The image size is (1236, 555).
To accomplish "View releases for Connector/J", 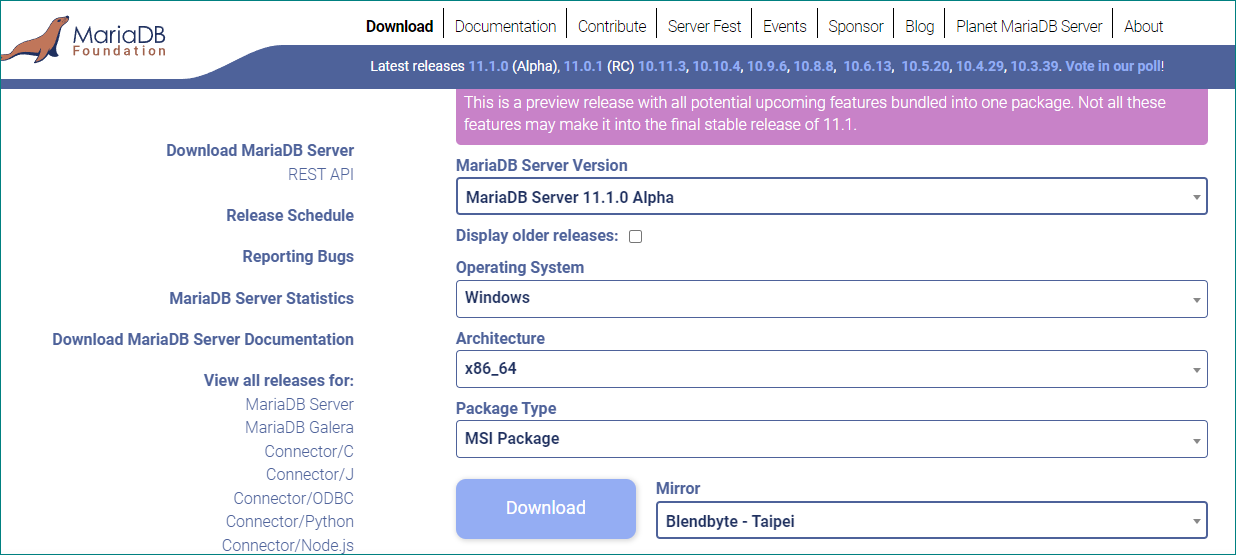I will tap(310, 474).
